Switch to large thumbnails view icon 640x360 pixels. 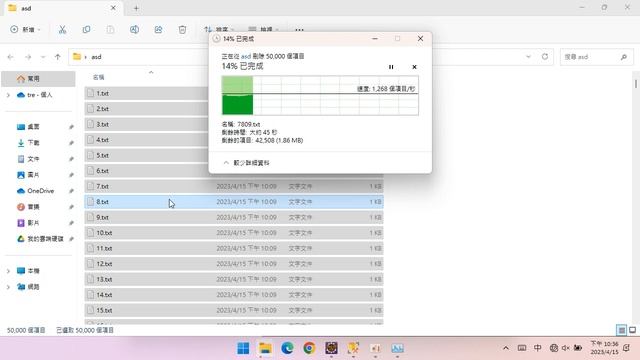coord(633,330)
